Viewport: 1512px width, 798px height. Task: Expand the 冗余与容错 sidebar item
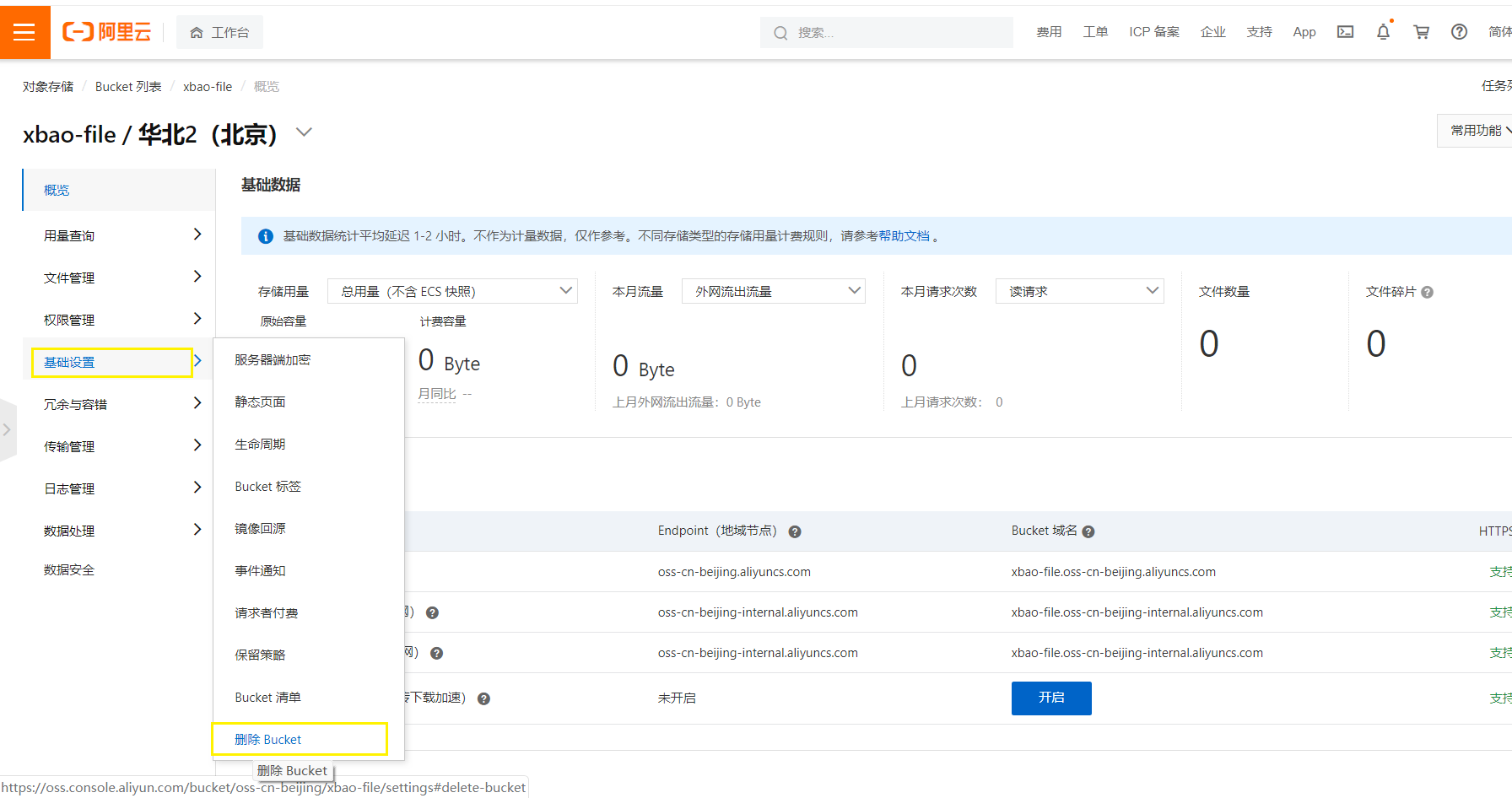tap(119, 404)
